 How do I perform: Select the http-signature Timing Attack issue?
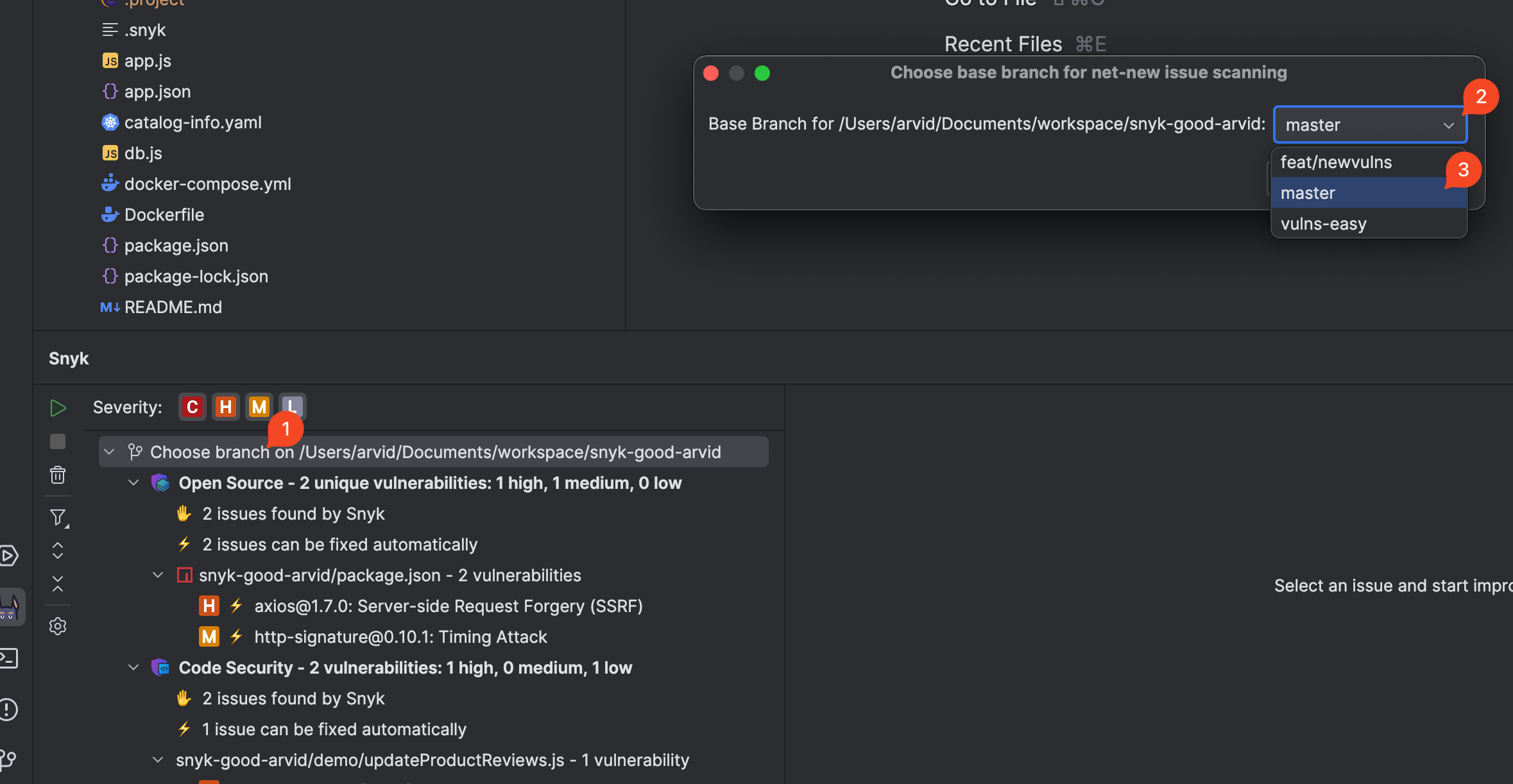(401, 636)
